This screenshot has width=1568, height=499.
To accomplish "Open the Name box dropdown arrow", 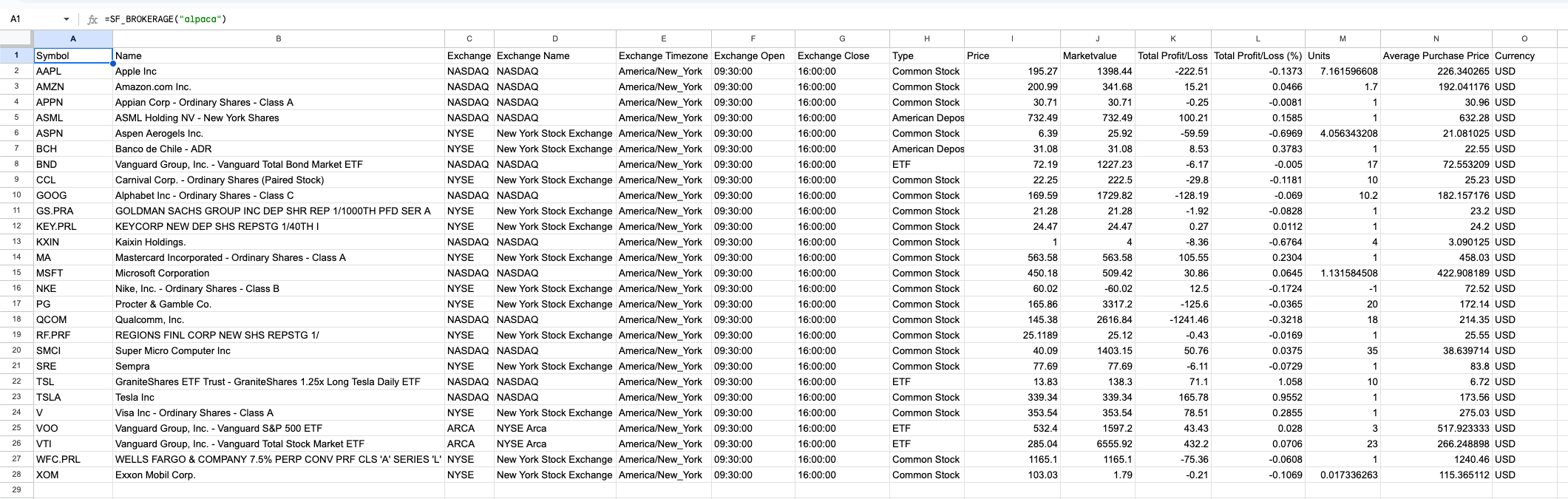I will click(x=67, y=19).
